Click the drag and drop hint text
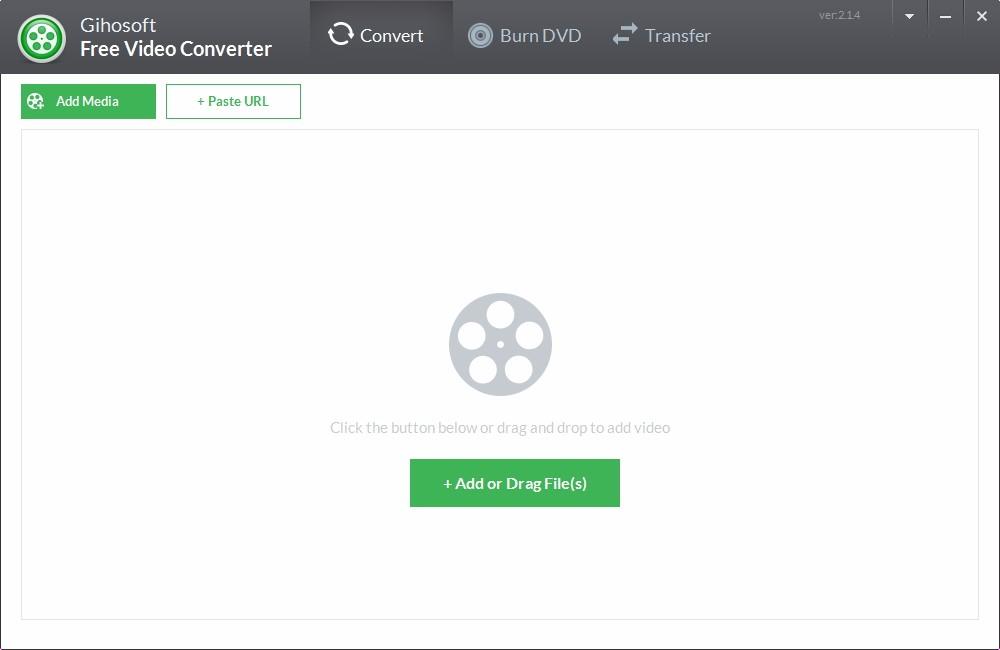 click(500, 427)
